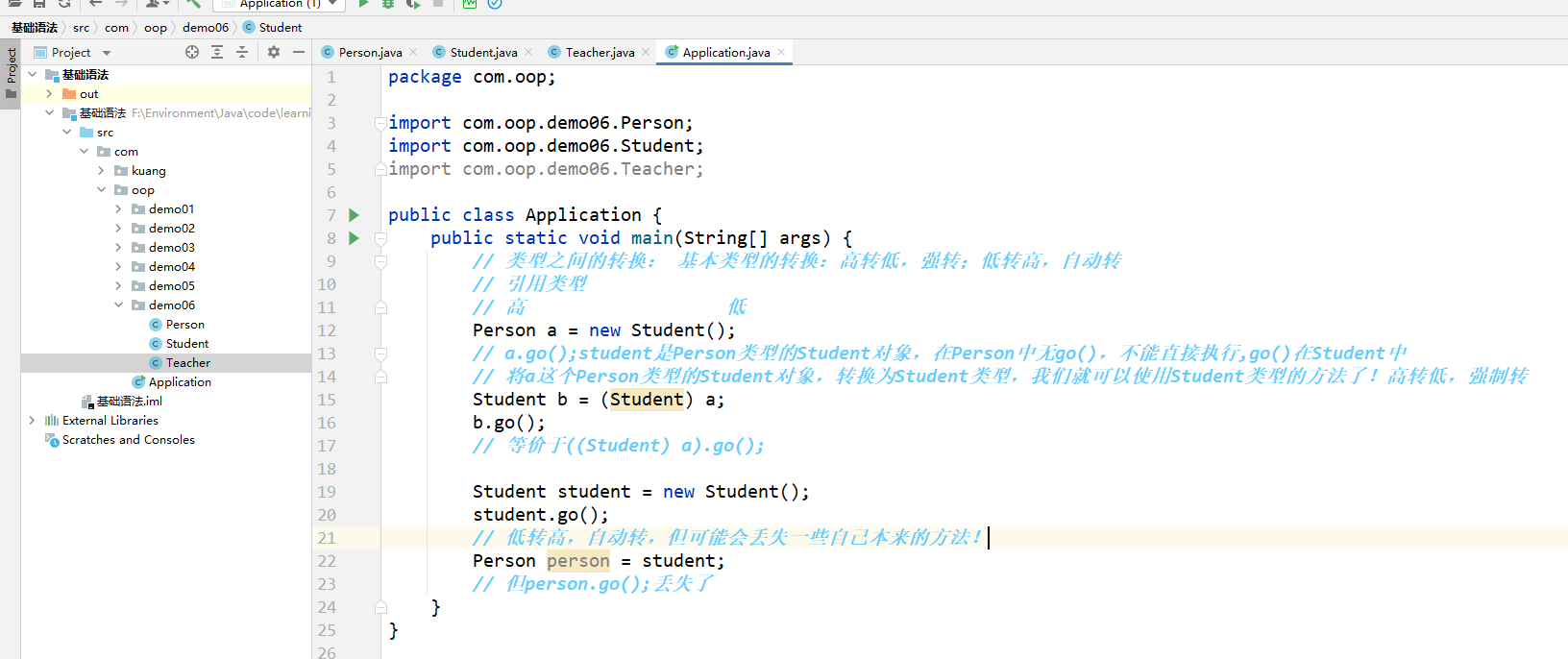This screenshot has width=1568, height=659.
Task: Click the src breadcrumb
Action: (82, 27)
